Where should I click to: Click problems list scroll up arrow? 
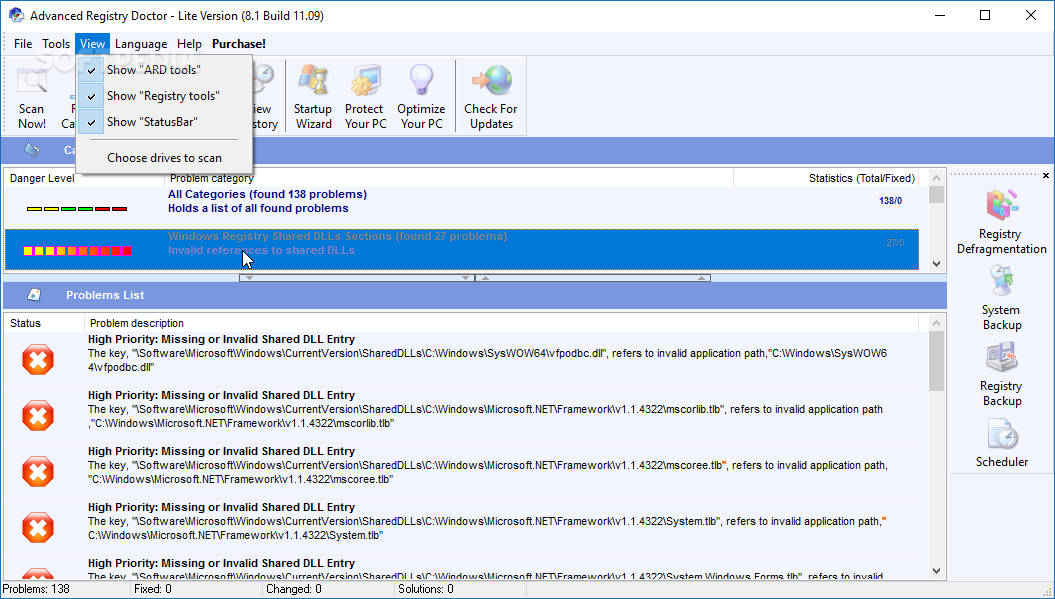[x=937, y=324]
